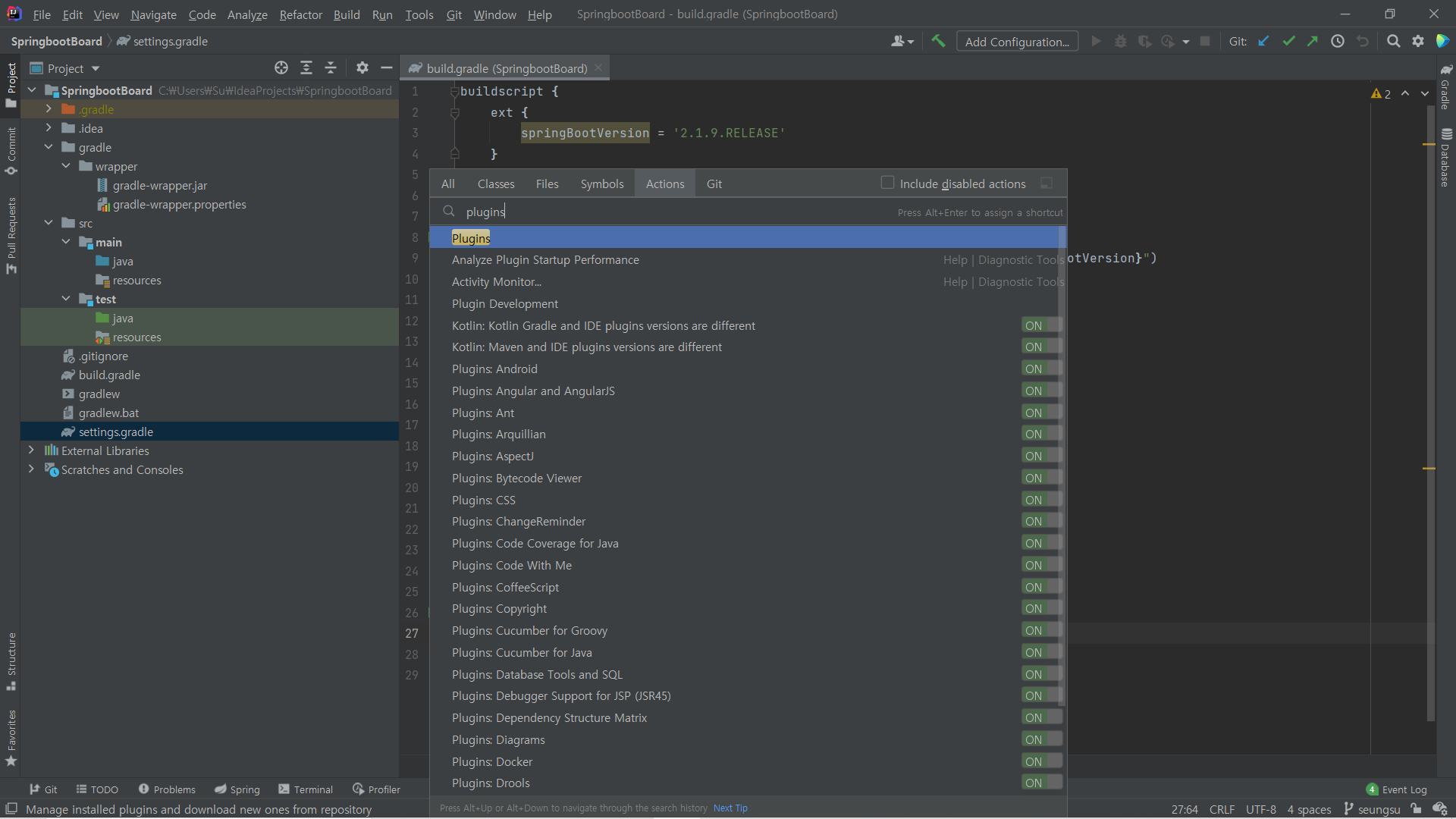Open Project panel gear options

(x=362, y=68)
